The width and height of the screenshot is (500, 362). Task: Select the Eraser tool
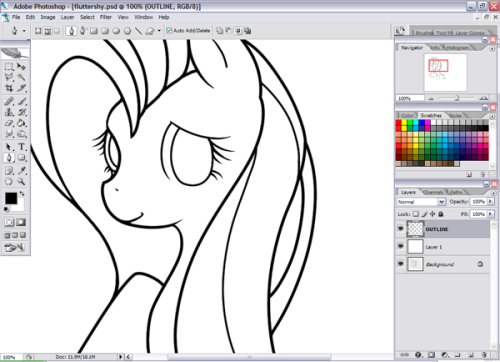[x=9, y=123]
